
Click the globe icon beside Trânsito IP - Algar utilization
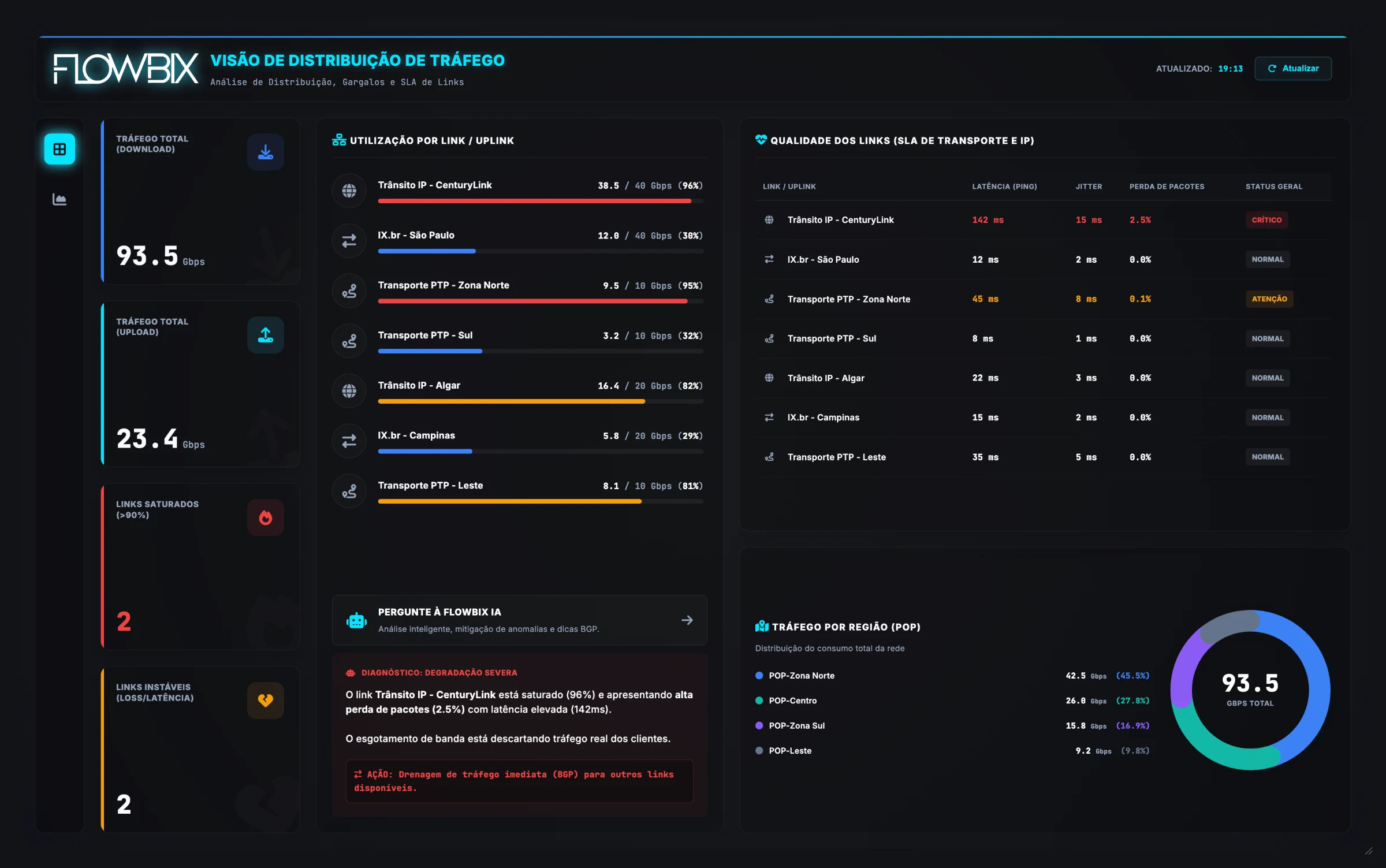click(x=349, y=391)
